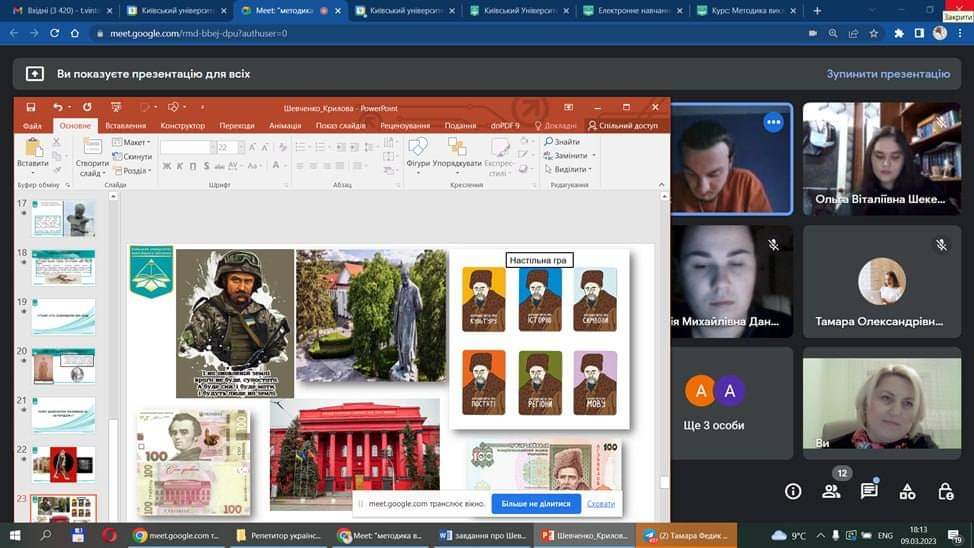Open host controls lock icon
This screenshot has height=548, width=974.
click(x=945, y=491)
